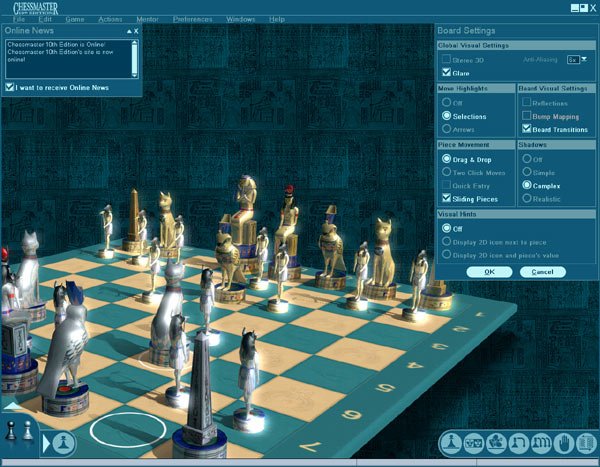Open the Preferences menu
The width and height of the screenshot is (600, 467).
[192, 19]
